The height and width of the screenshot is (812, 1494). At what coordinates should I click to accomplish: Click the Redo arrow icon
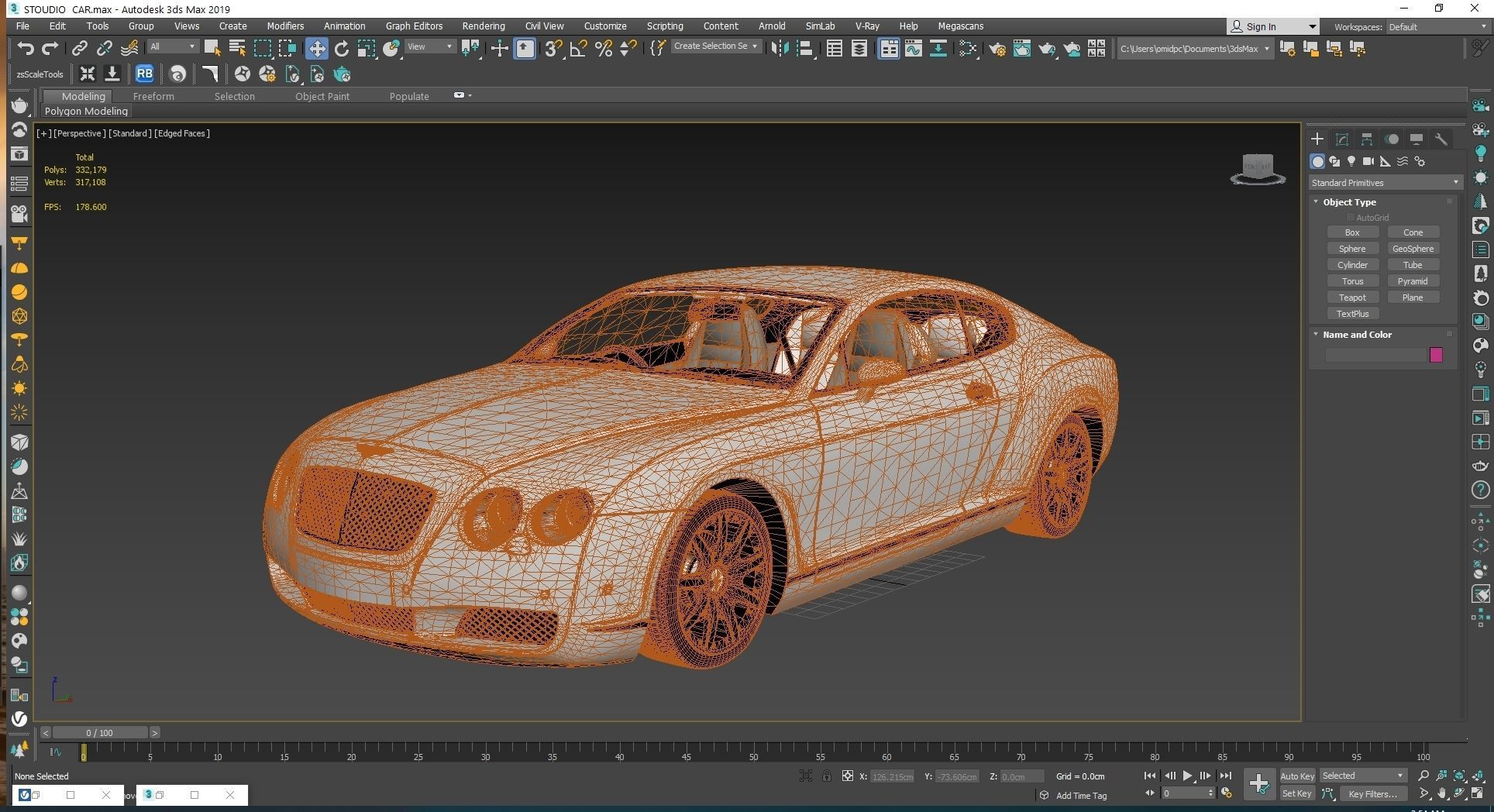[x=50, y=49]
